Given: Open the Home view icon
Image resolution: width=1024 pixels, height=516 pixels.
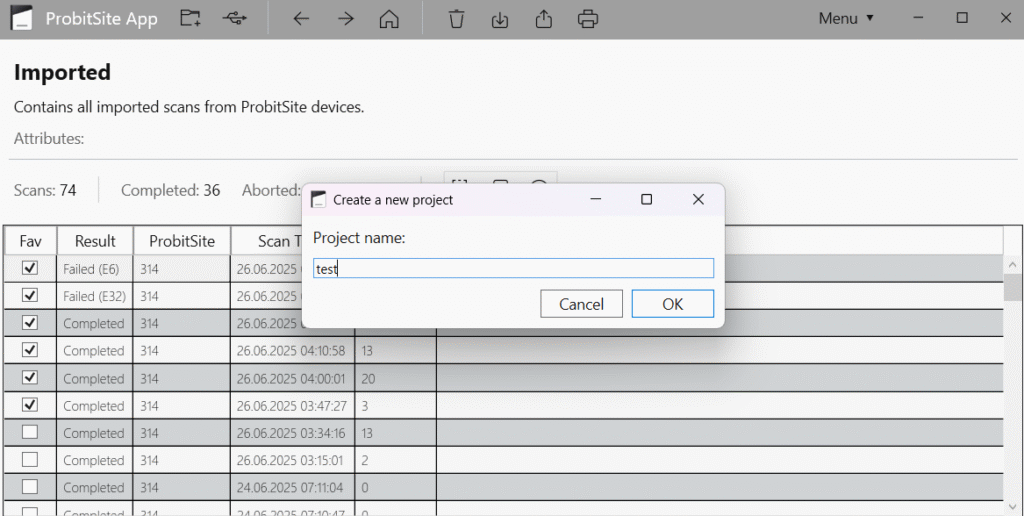Looking at the screenshot, I should tap(389, 19).
